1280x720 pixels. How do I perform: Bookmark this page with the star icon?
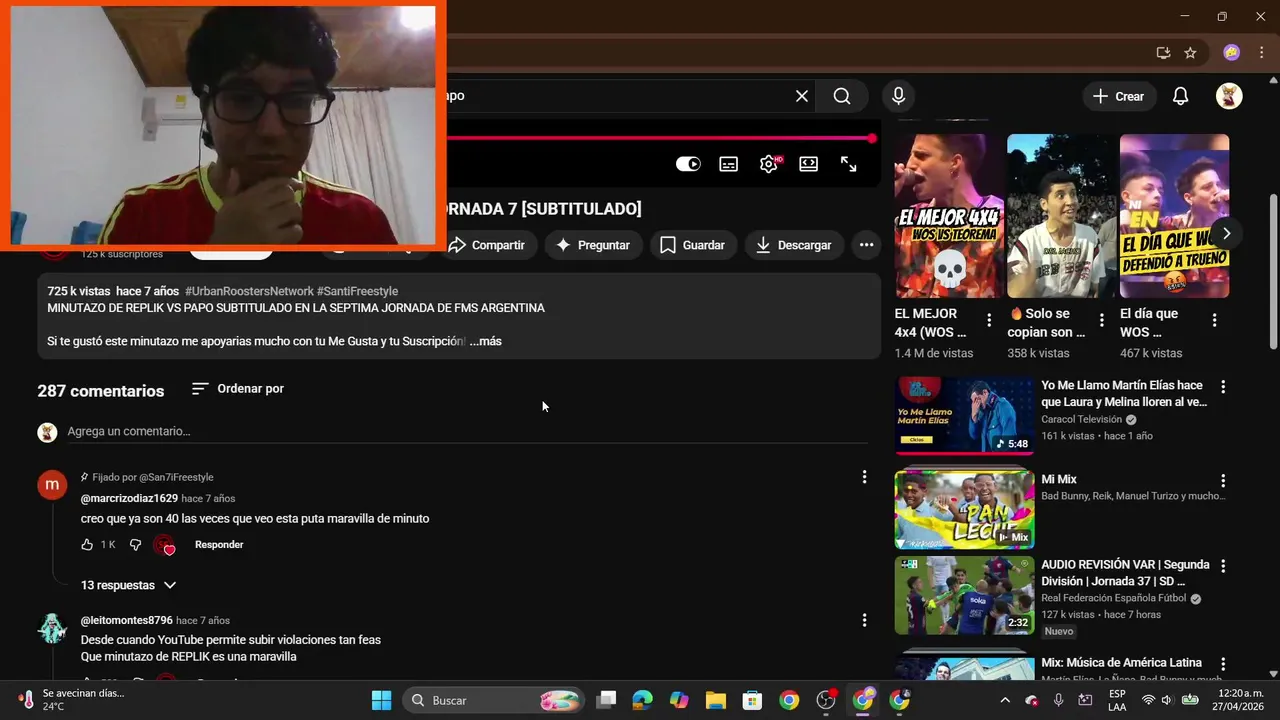click(x=1190, y=53)
